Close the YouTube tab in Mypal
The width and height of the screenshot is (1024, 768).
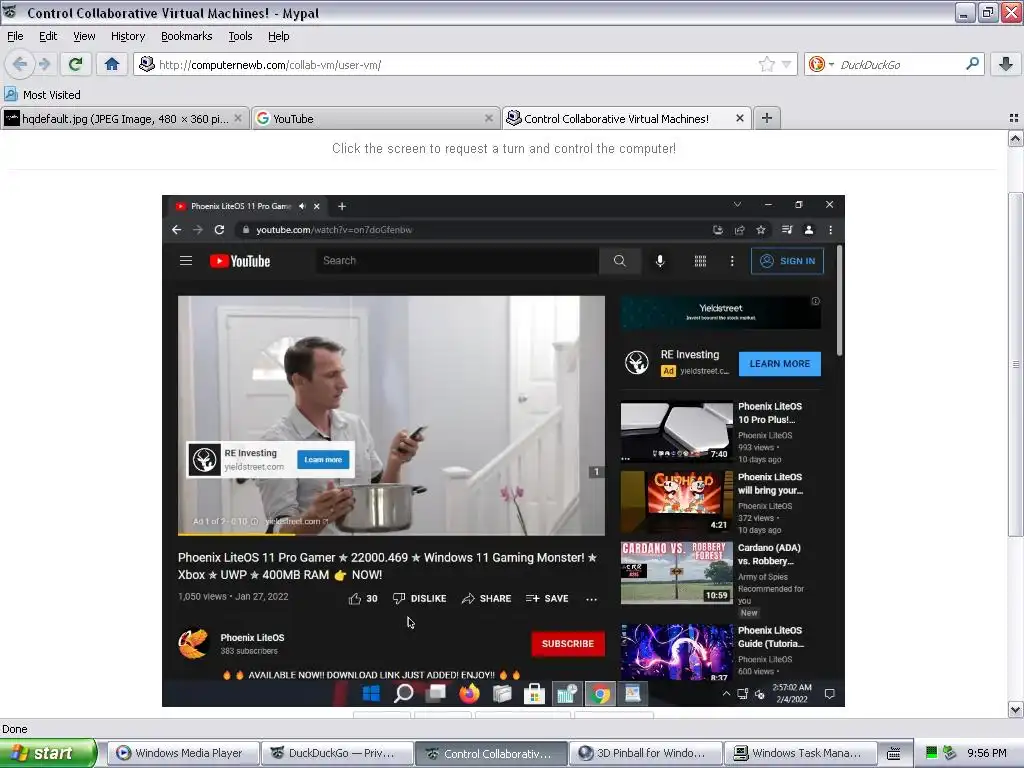[488, 118]
